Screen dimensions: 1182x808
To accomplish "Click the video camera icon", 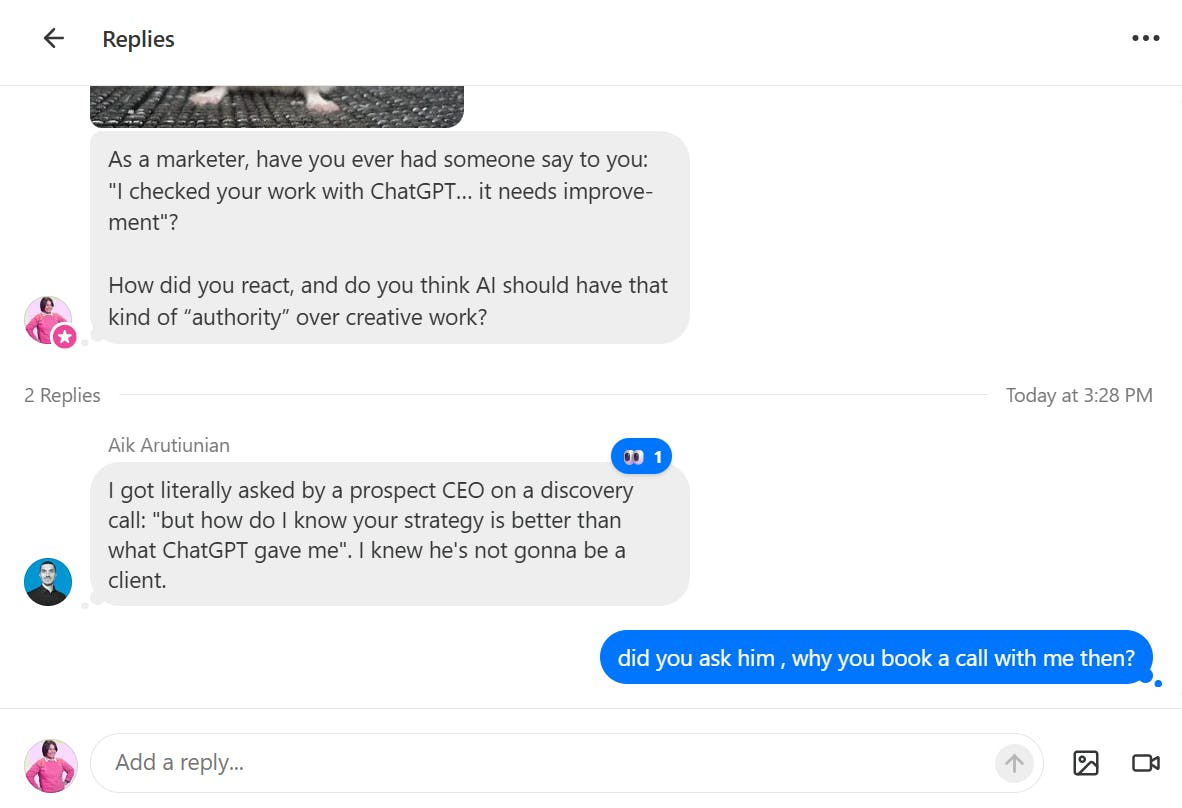I will pos(1145,763).
